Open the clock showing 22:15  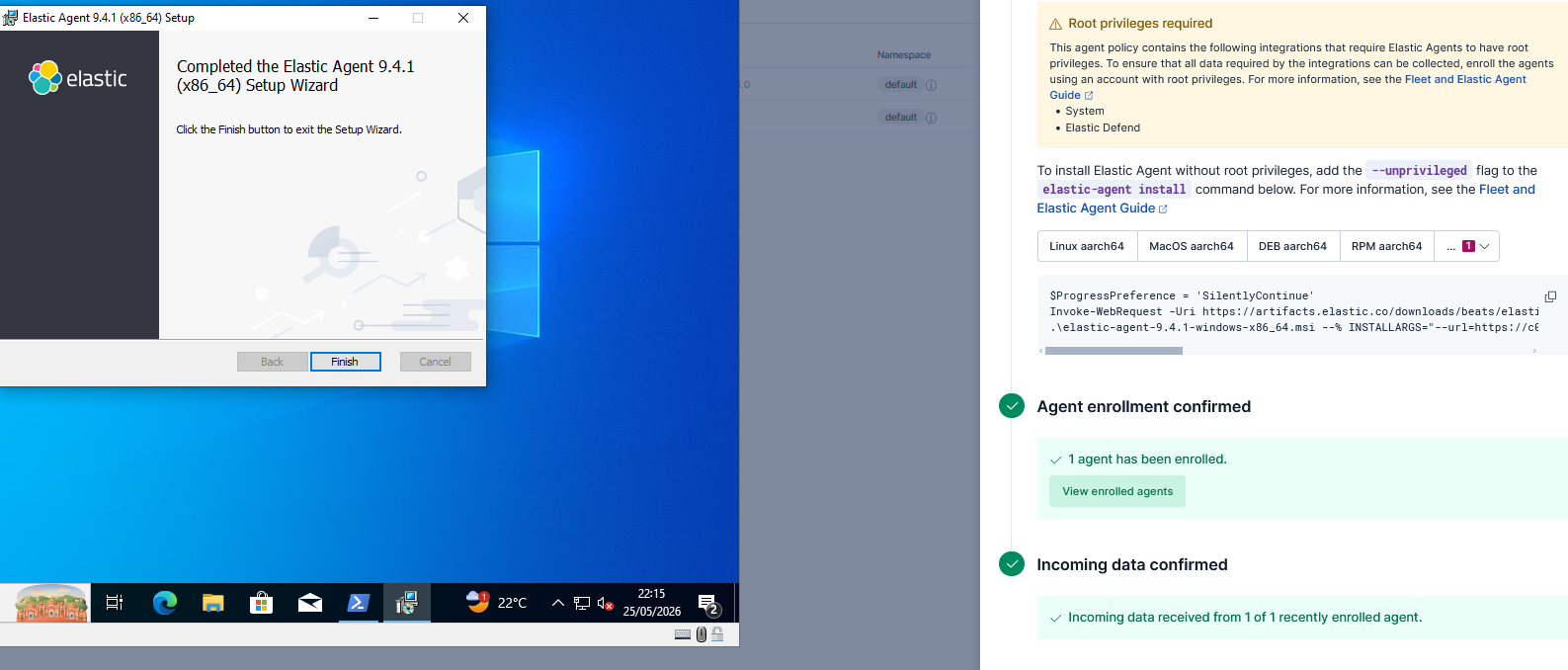(651, 603)
